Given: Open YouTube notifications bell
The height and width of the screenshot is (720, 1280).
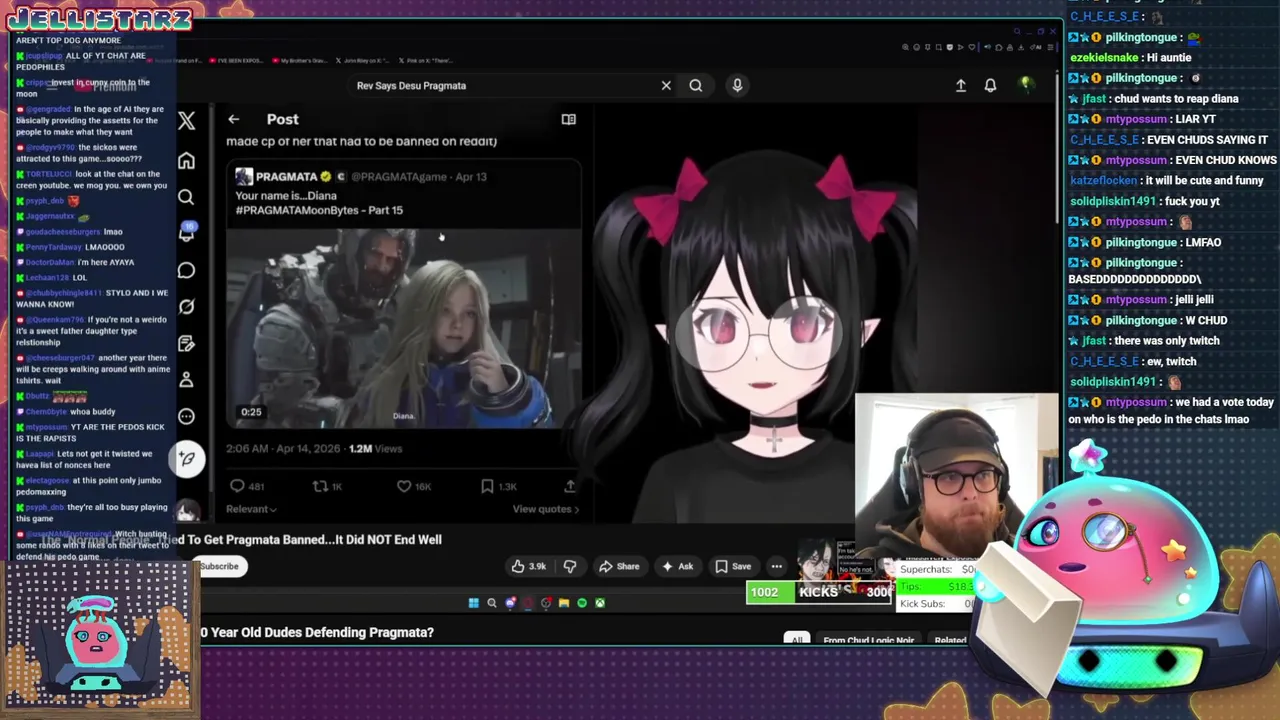Looking at the screenshot, I should tap(990, 85).
